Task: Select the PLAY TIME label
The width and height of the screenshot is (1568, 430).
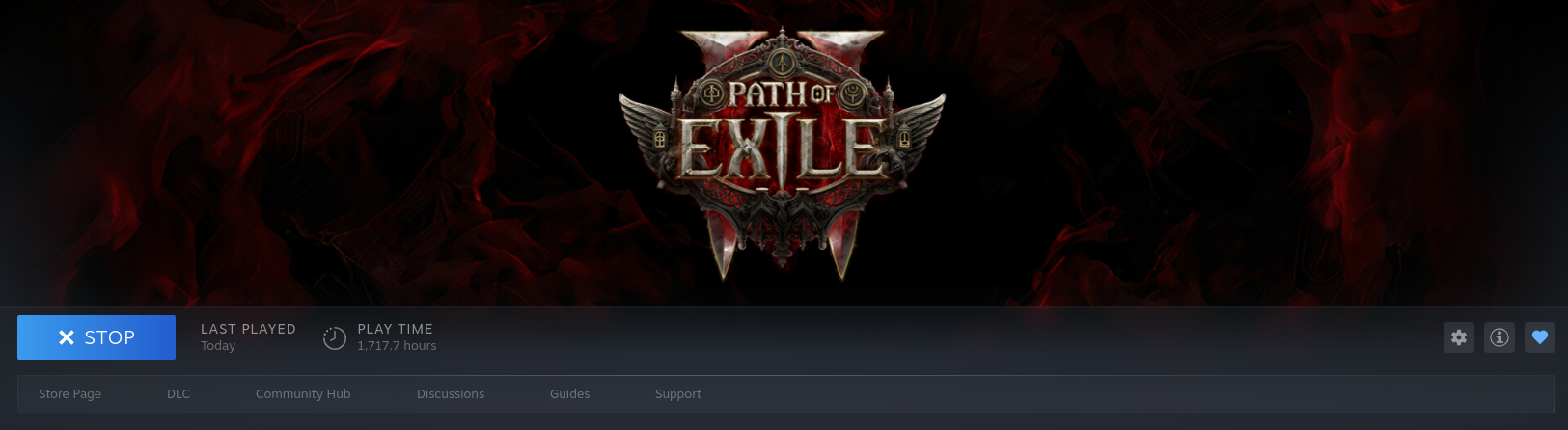Action: coord(395,329)
